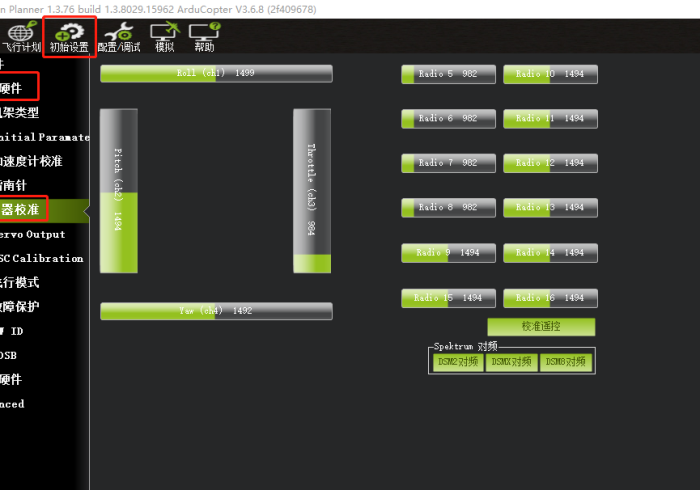Click the Yaw (ch4) horizontal bar
This screenshot has width=700, height=490.
216,311
